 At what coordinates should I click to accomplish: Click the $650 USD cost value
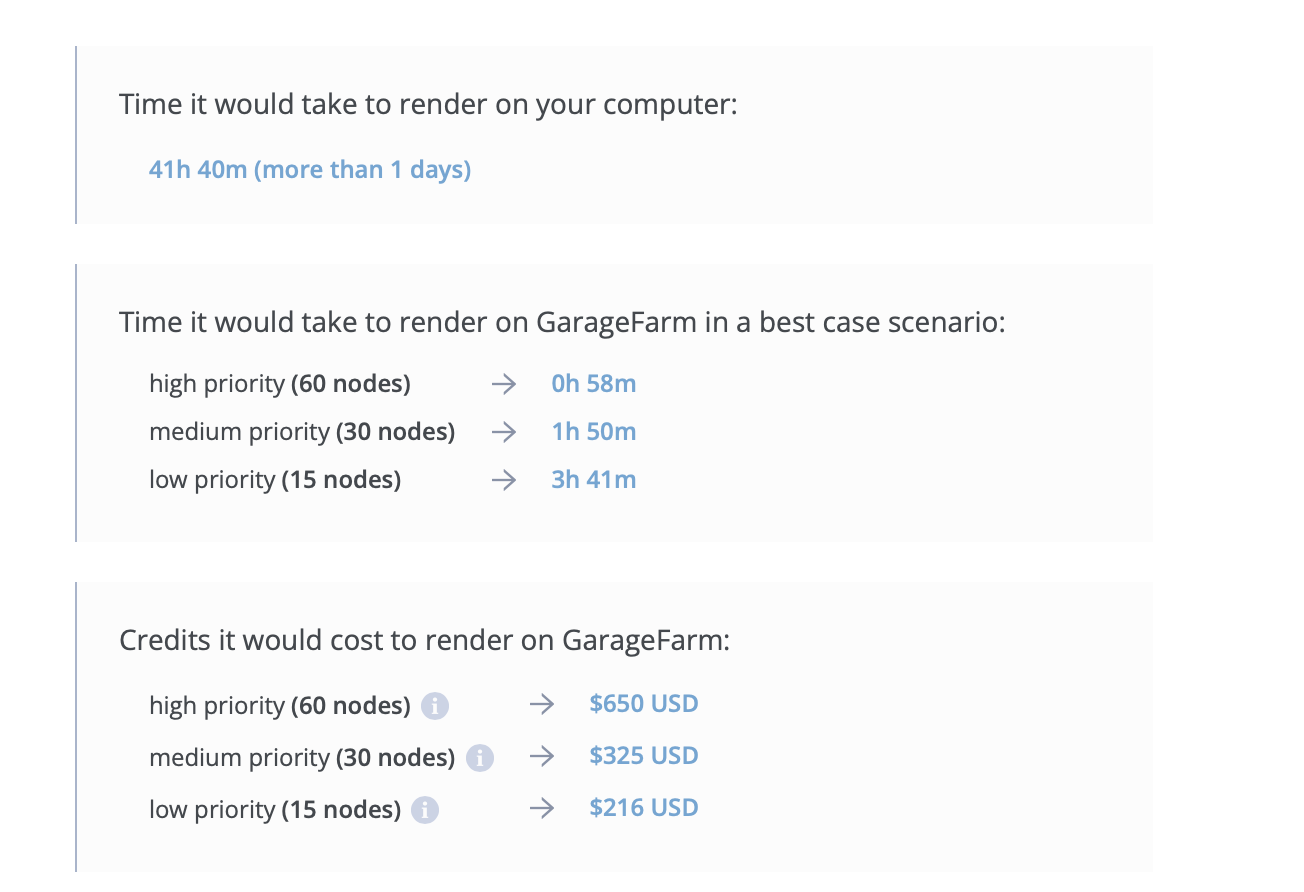pos(643,704)
